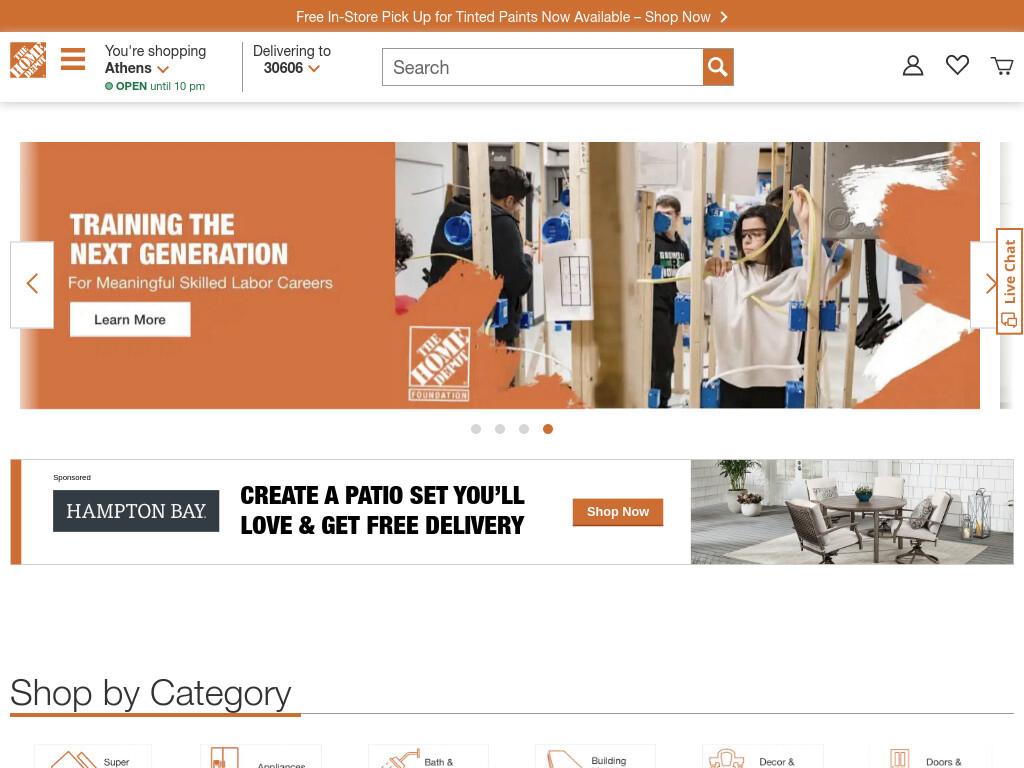
Task: Open the hamburger menu
Action: (73, 59)
